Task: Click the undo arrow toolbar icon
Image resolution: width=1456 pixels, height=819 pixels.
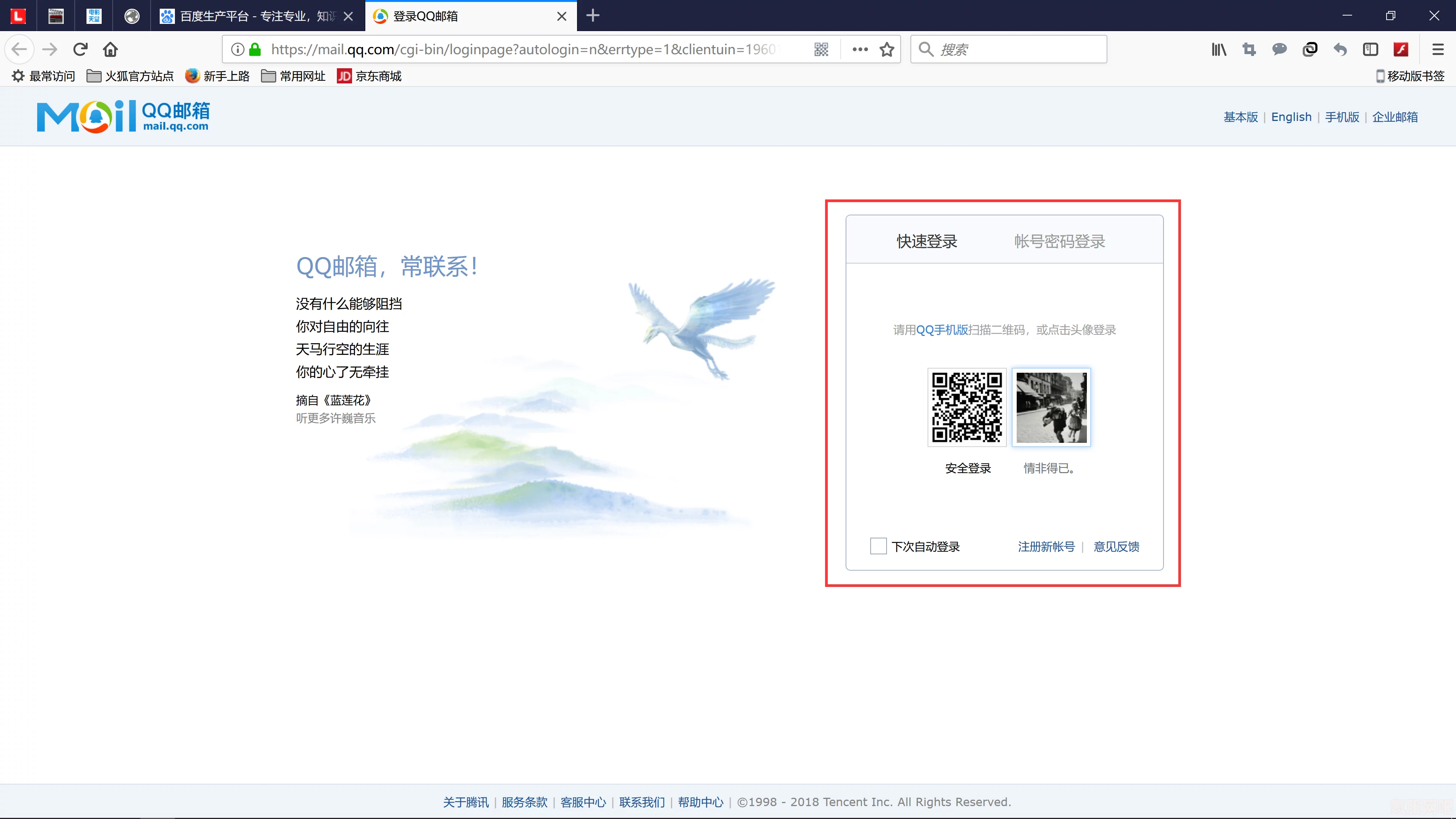Action: point(1340,50)
